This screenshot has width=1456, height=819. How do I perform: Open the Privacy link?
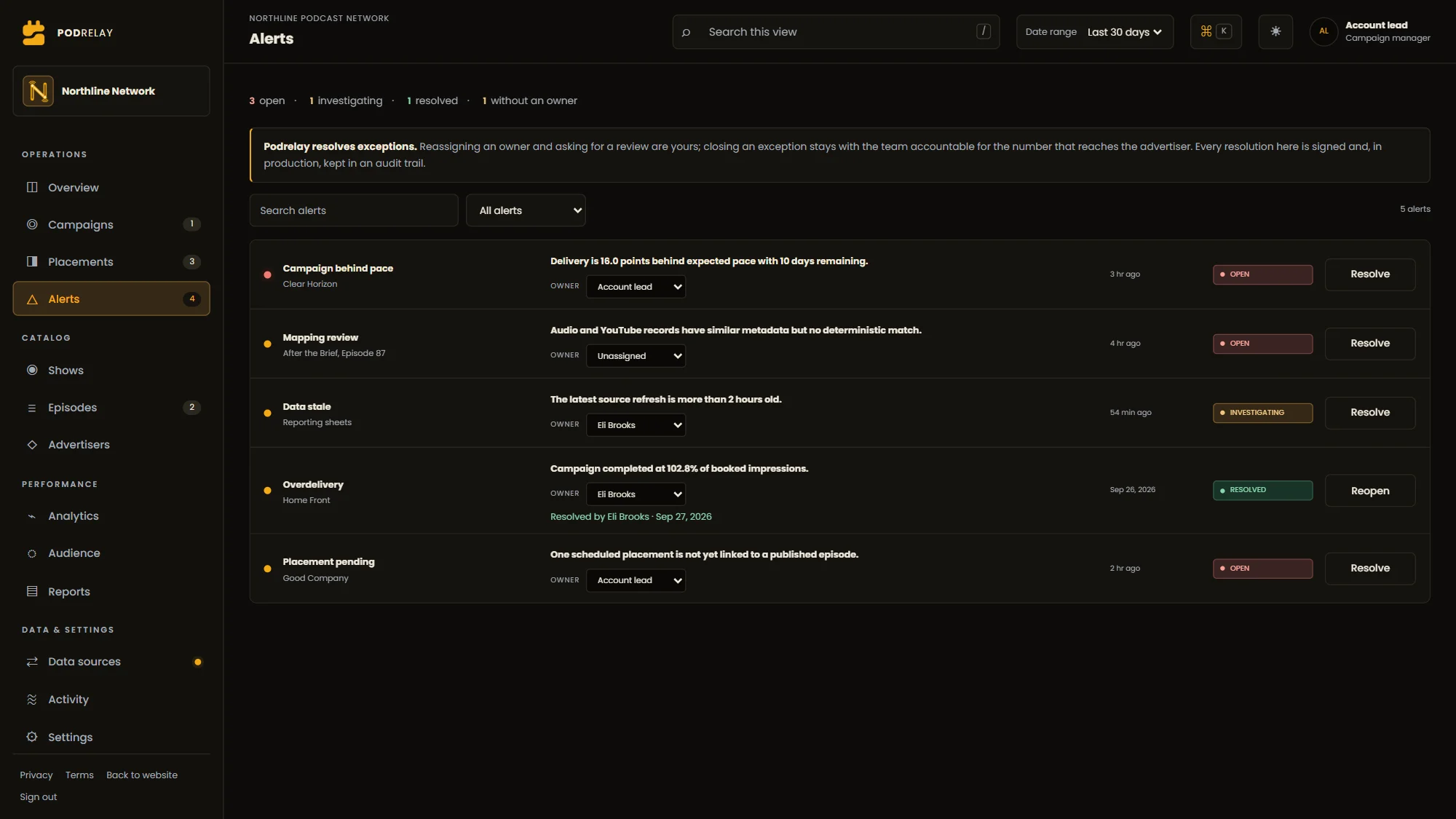pos(36,775)
